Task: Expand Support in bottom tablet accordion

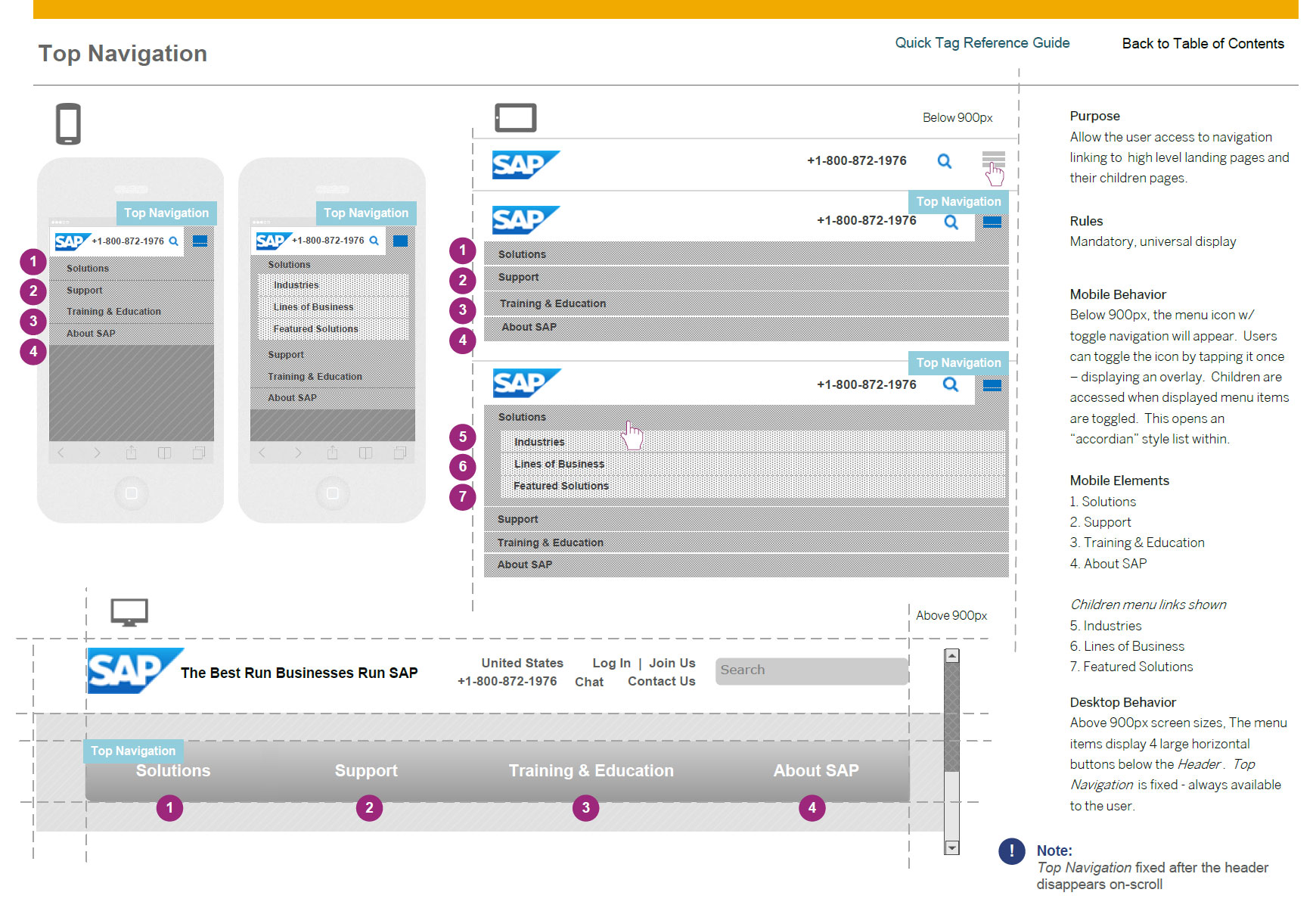Action: click(746, 519)
